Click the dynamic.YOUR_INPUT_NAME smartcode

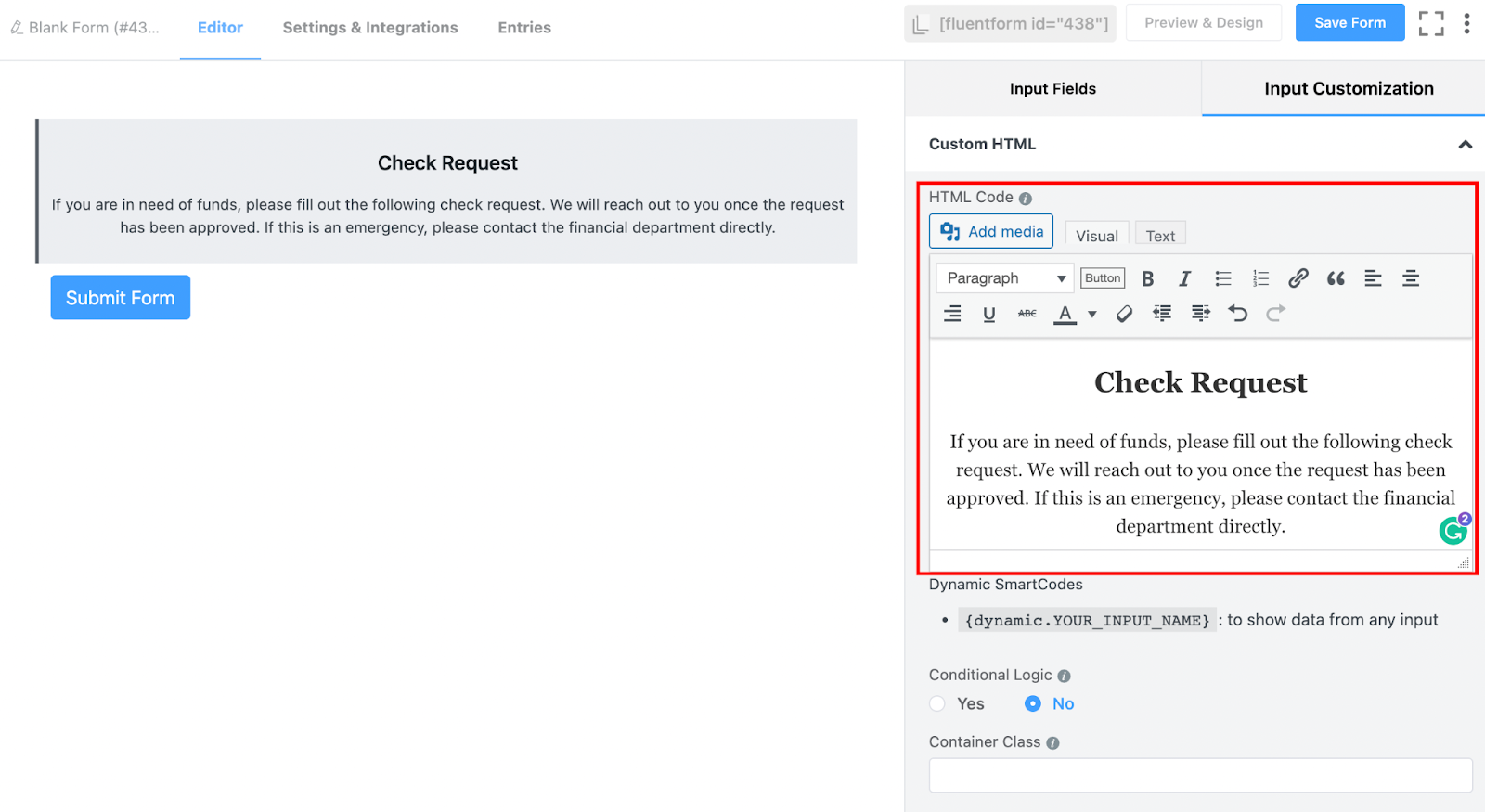pyautogui.click(x=1087, y=620)
